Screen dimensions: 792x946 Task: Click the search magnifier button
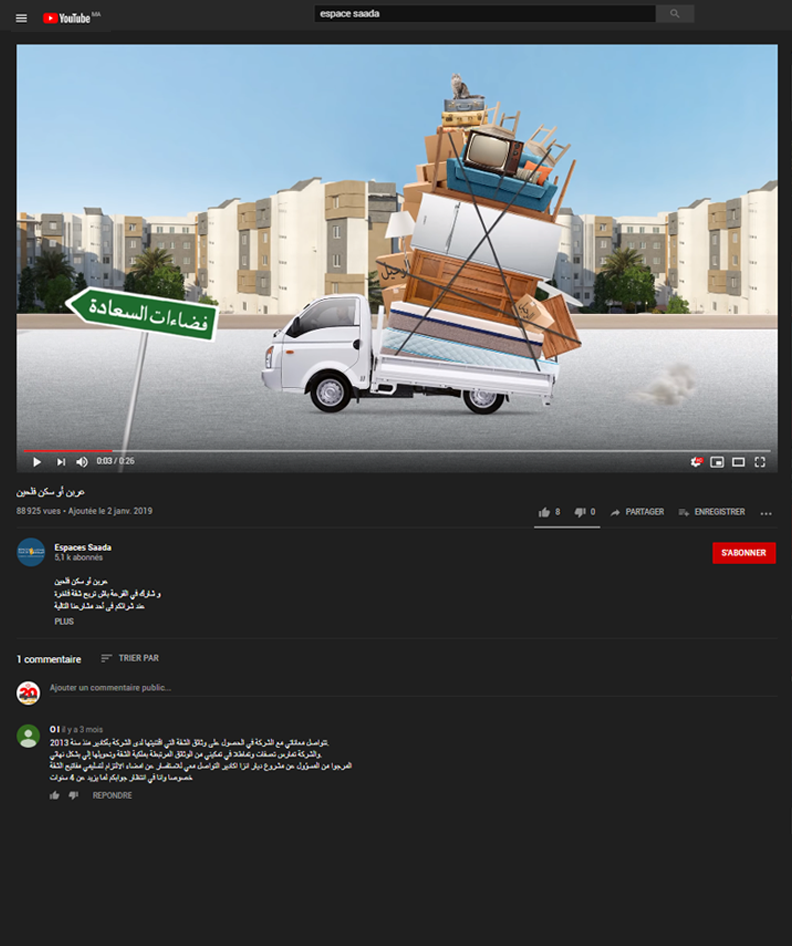pos(674,14)
